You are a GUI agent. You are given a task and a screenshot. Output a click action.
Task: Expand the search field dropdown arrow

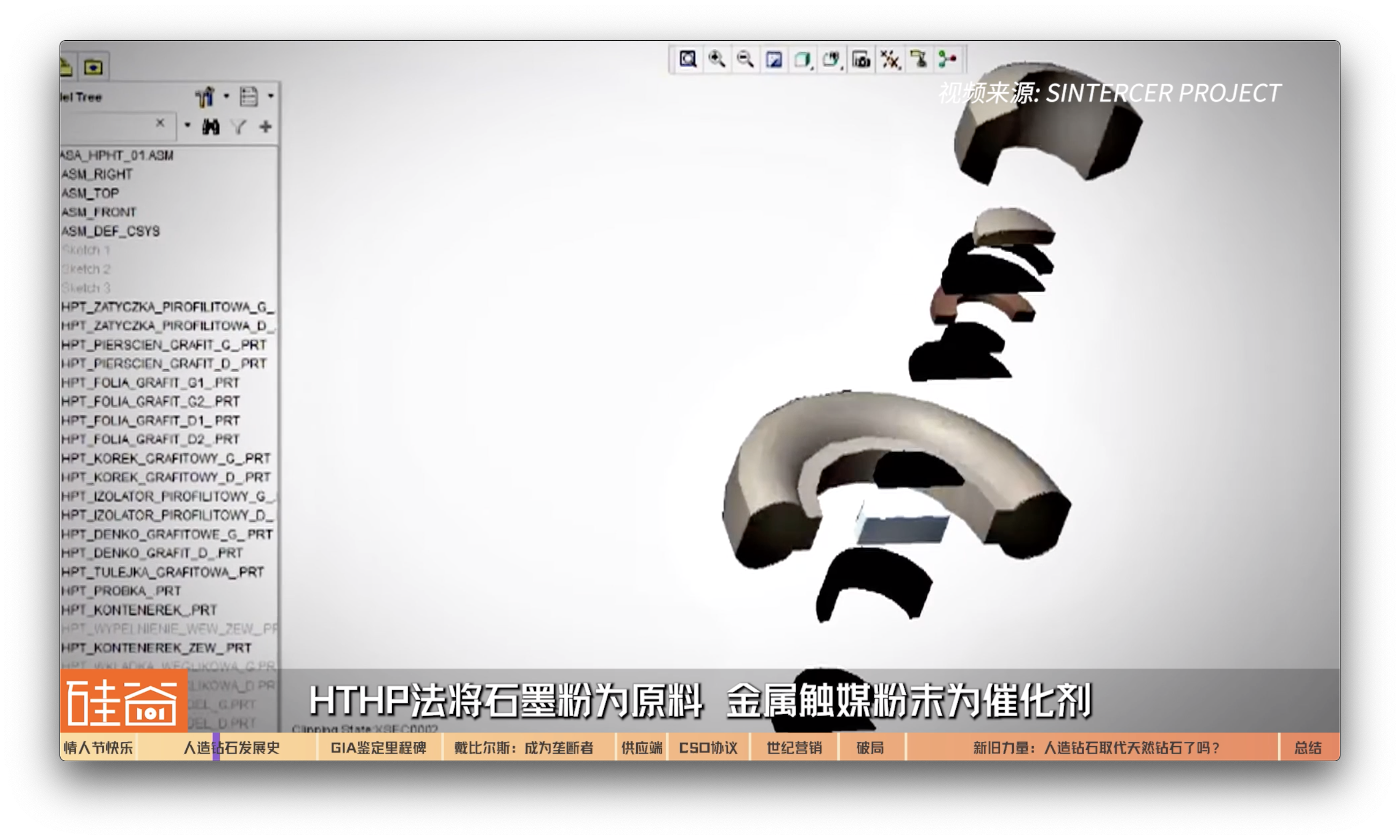pos(187,125)
